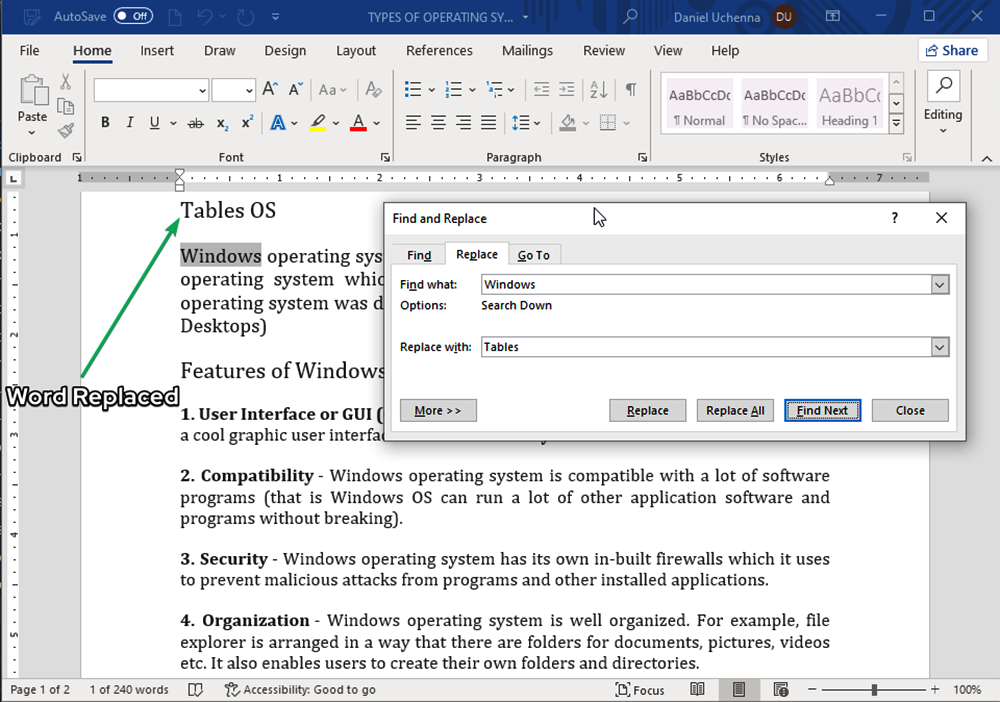Click the Bold formatting icon
Screen dimensions: 1000x702
tap(105, 123)
